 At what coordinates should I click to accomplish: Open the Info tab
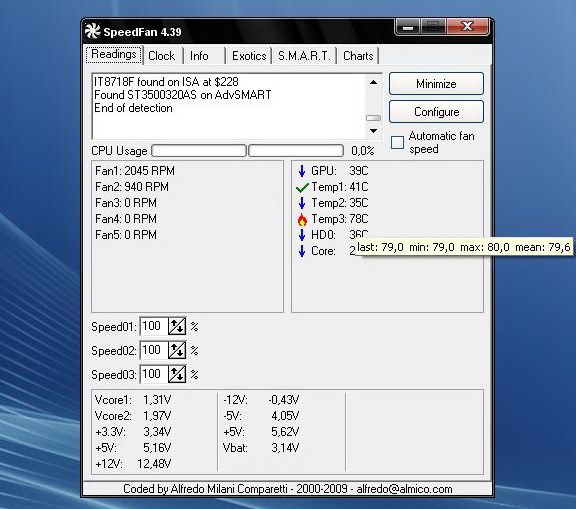(199, 56)
